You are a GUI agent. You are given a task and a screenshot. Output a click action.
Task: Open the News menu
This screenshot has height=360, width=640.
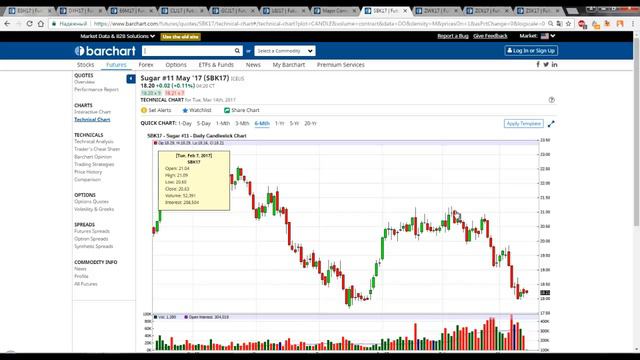pyautogui.click(x=253, y=65)
